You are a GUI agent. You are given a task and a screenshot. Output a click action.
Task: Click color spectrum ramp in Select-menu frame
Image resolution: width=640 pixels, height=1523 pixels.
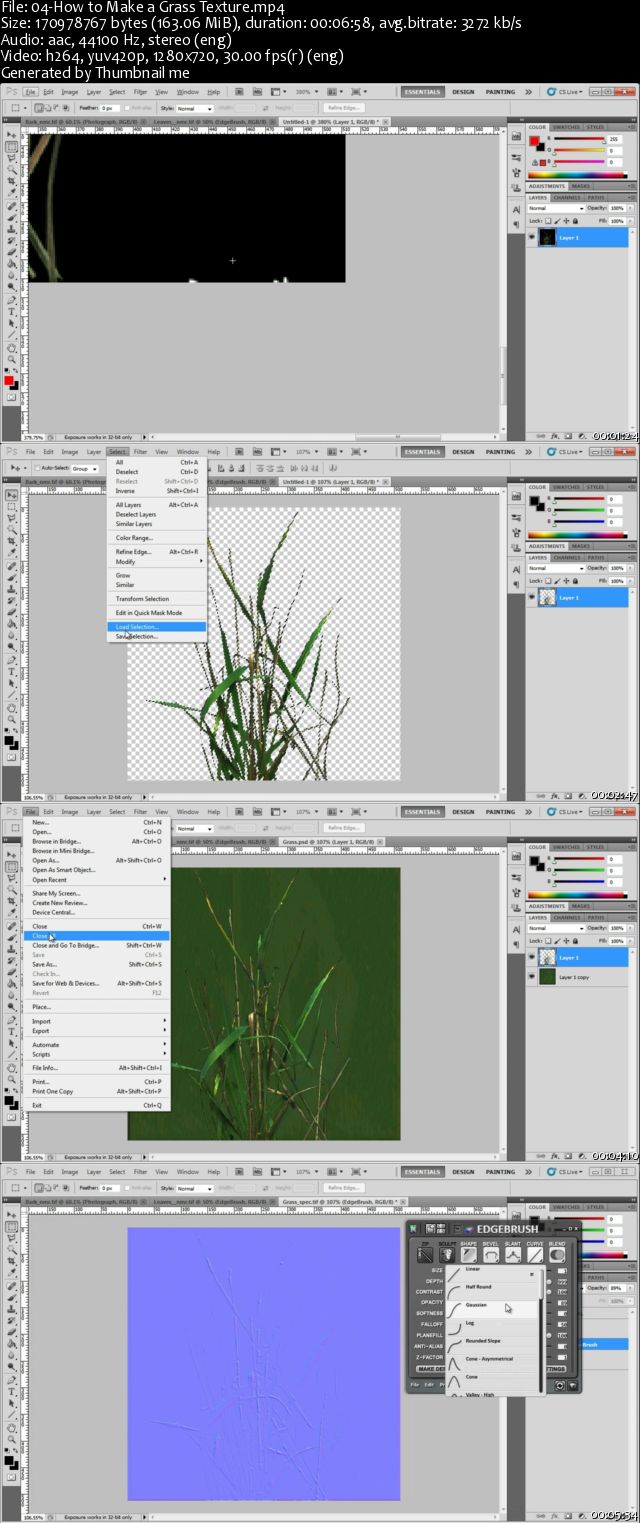coord(580,535)
